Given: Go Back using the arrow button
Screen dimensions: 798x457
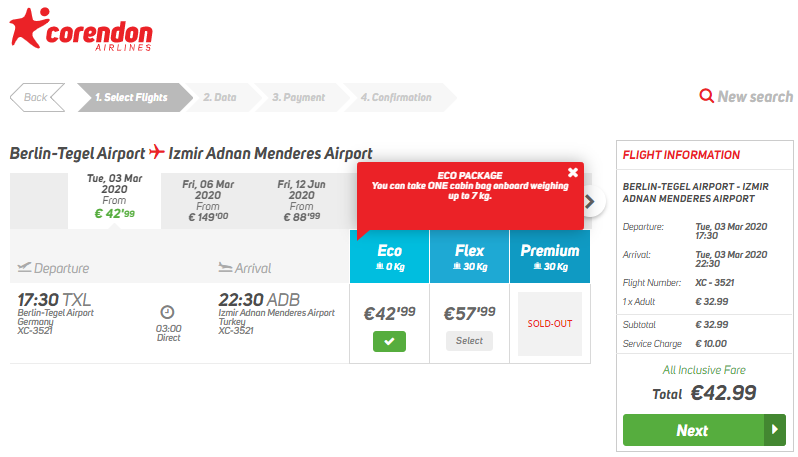Looking at the screenshot, I should pos(37,97).
